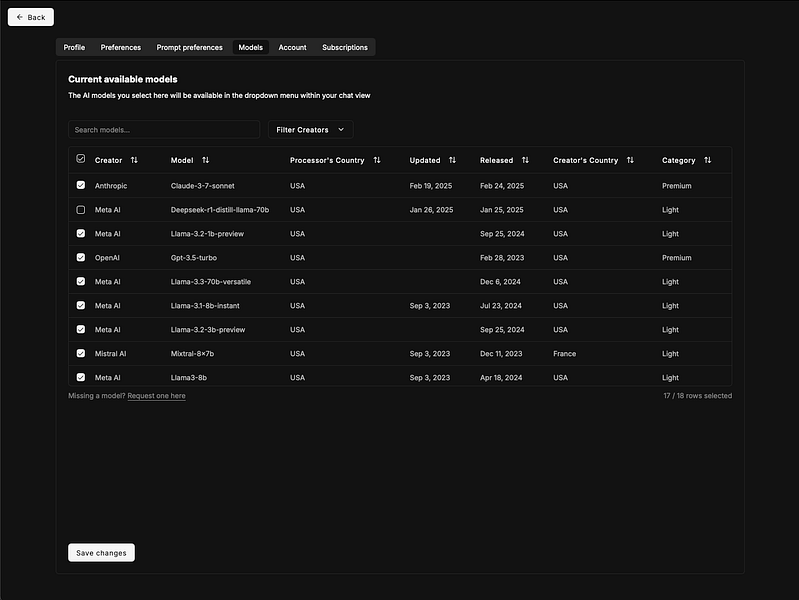Image resolution: width=799 pixels, height=600 pixels.
Task: Click the 'Mistral AI' creator cell
Action: tap(110, 353)
